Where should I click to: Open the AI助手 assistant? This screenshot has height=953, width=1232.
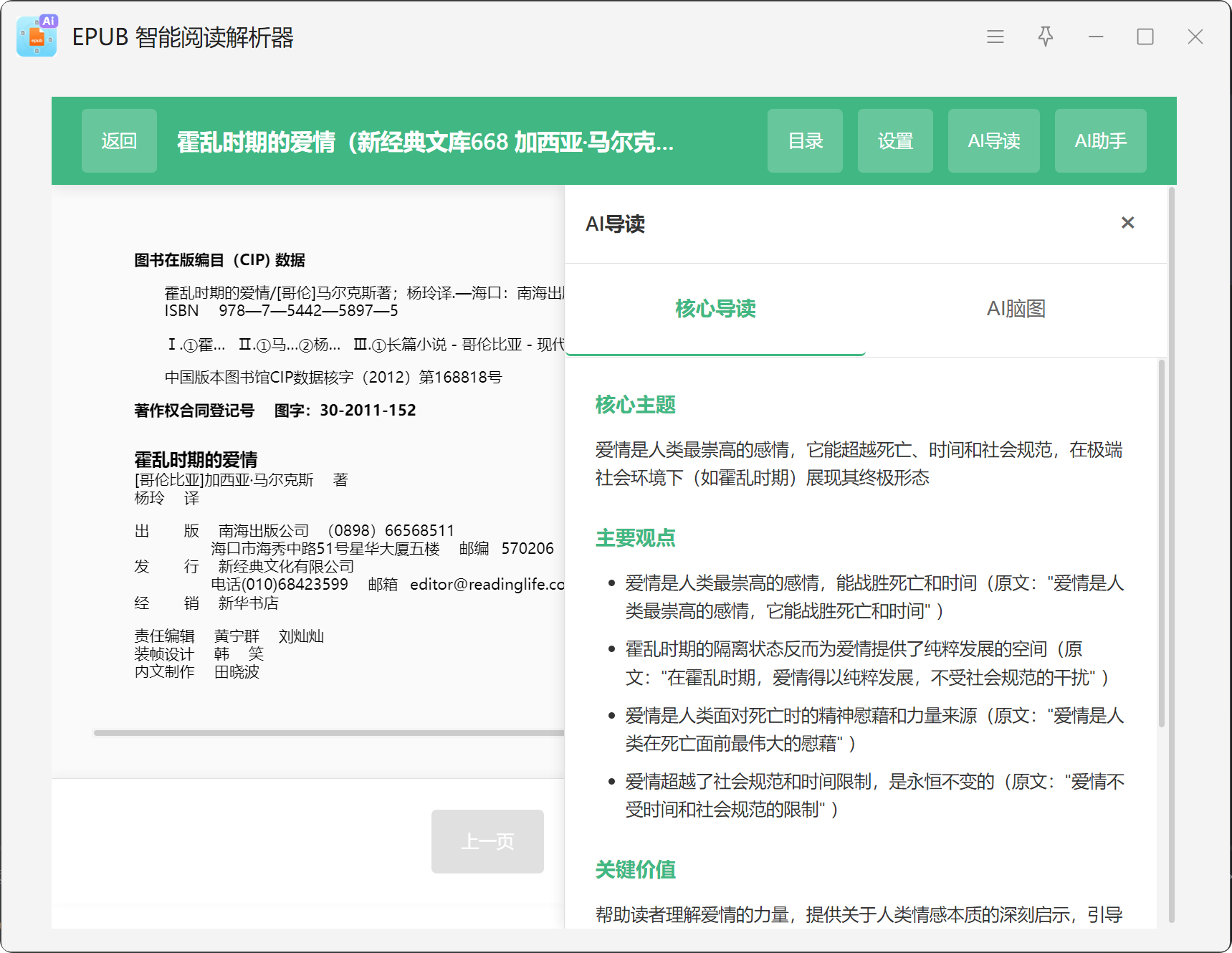[1100, 141]
